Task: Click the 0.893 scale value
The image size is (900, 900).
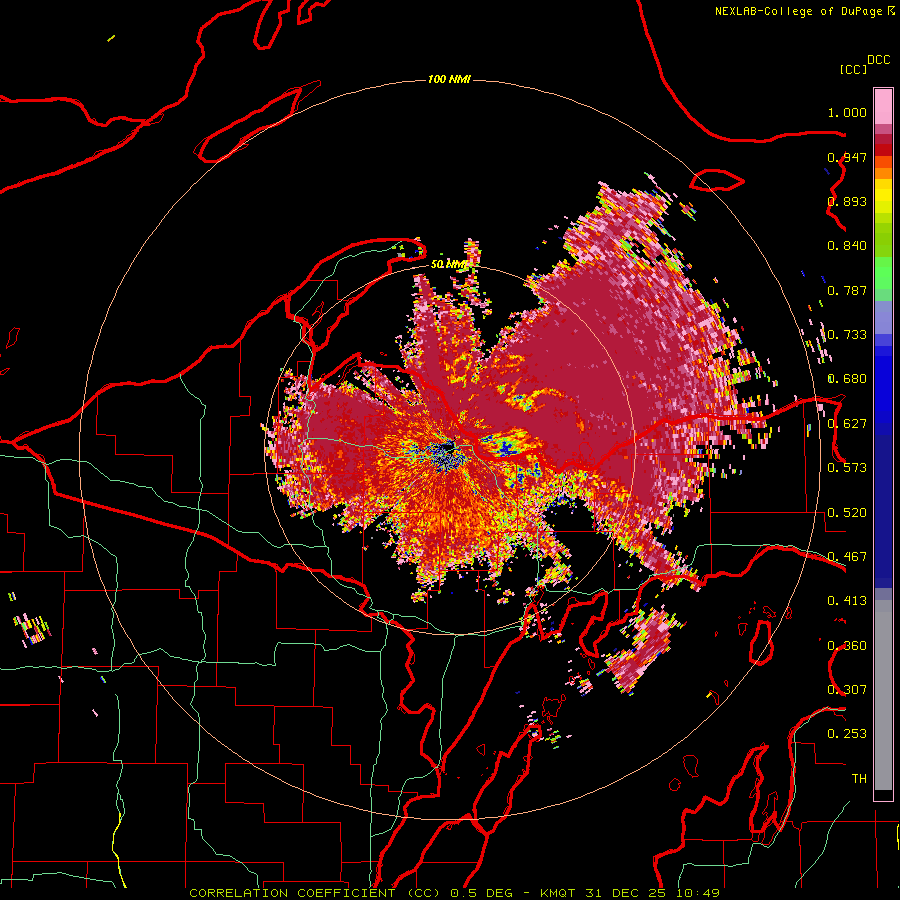Action: 847,201
